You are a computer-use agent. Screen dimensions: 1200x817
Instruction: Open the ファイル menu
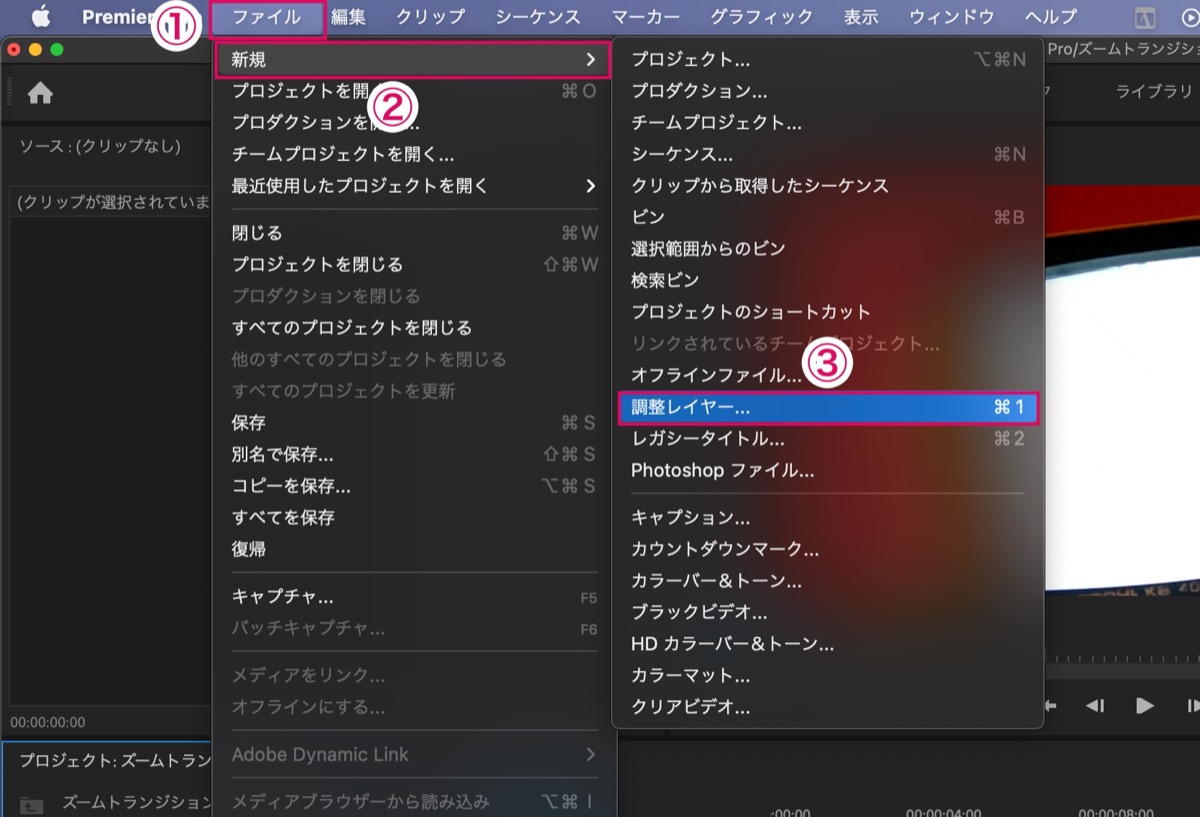click(x=267, y=17)
